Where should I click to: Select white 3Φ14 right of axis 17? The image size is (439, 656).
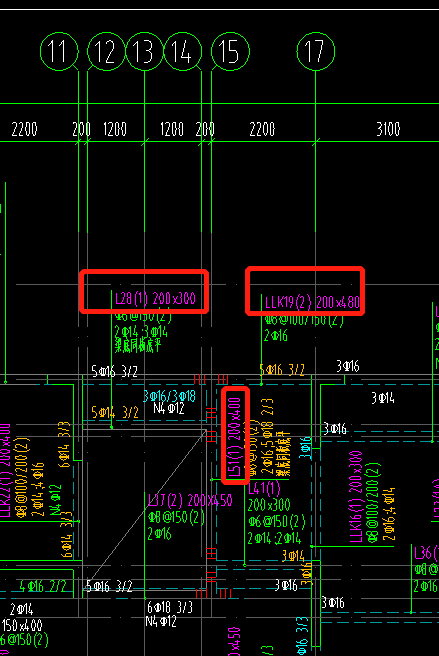click(x=383, y=397)
